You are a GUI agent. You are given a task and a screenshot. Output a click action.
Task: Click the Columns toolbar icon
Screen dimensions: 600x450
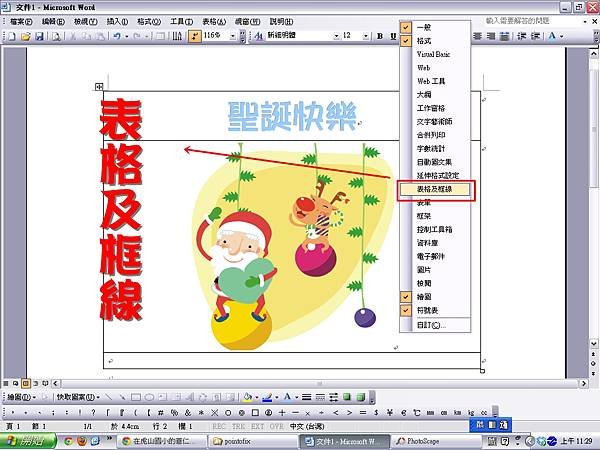tap(177, 36)
